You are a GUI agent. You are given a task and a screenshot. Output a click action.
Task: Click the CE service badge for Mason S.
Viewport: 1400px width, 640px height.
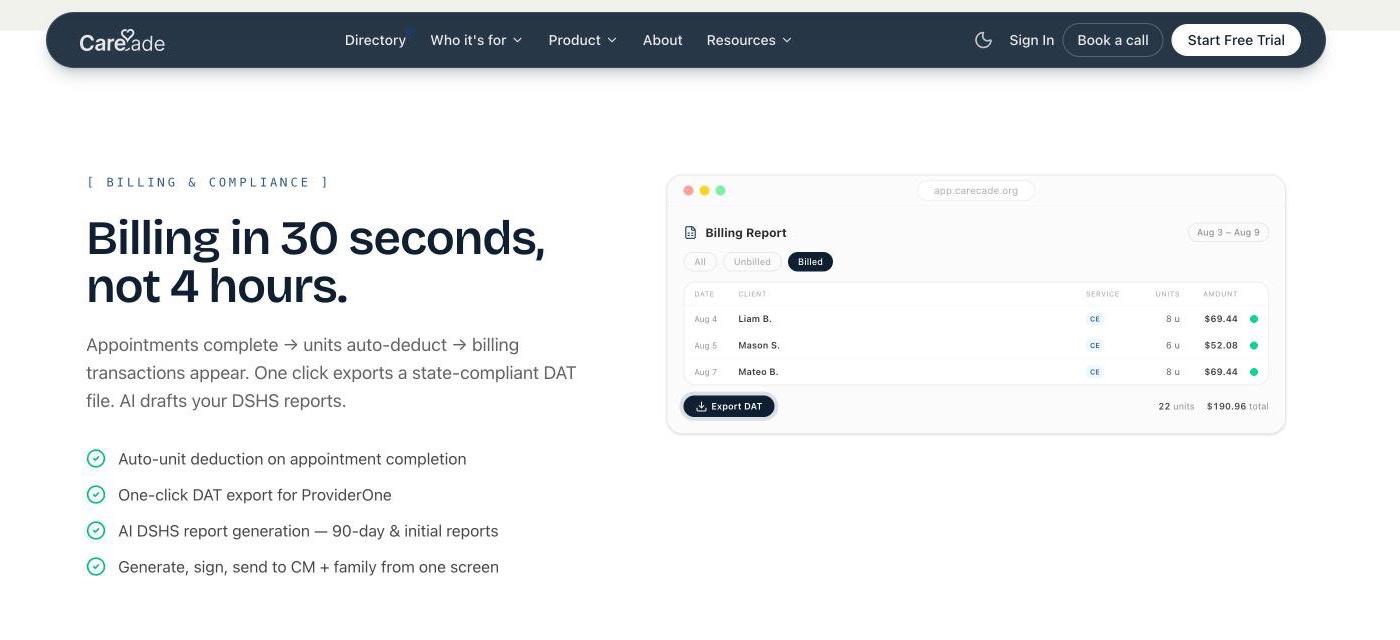point(1094,345)
